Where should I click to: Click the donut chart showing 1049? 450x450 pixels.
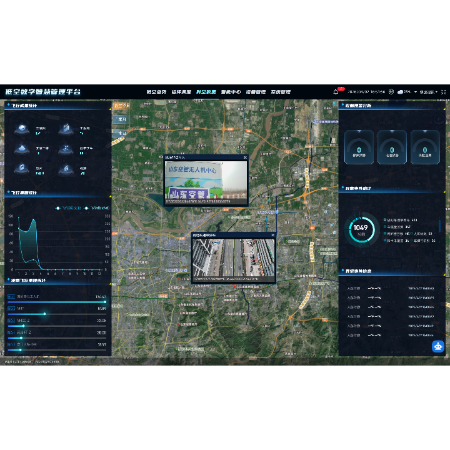(361, 229)
